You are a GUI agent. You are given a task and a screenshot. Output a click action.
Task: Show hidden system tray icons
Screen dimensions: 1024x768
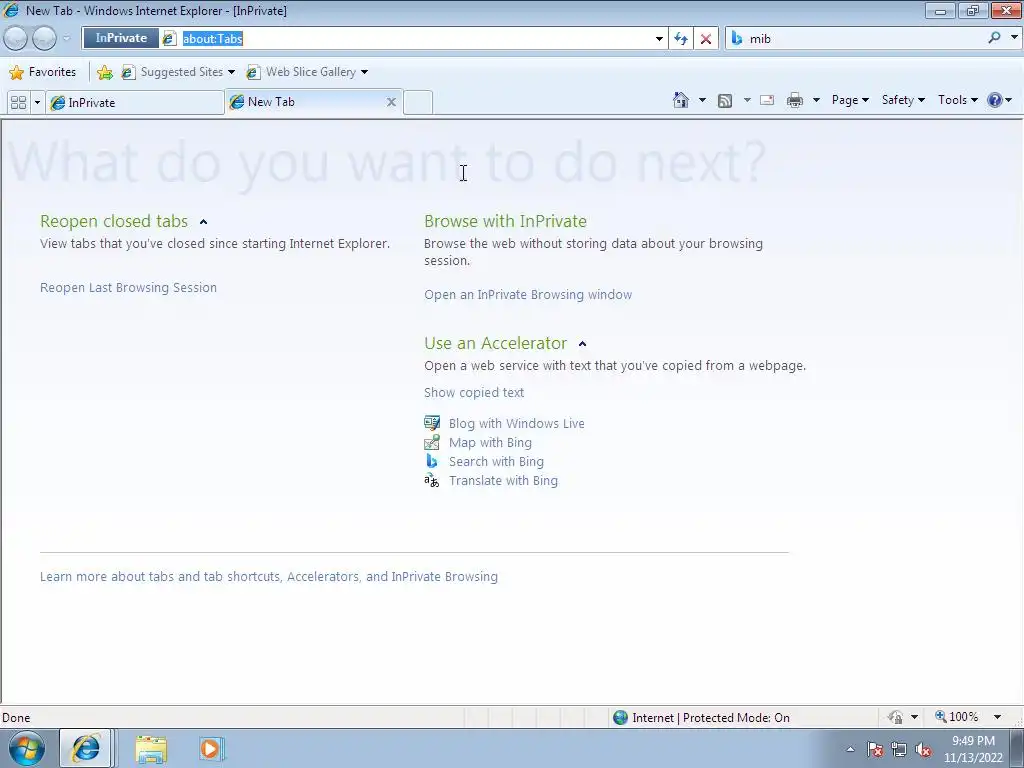coord(850,749)
